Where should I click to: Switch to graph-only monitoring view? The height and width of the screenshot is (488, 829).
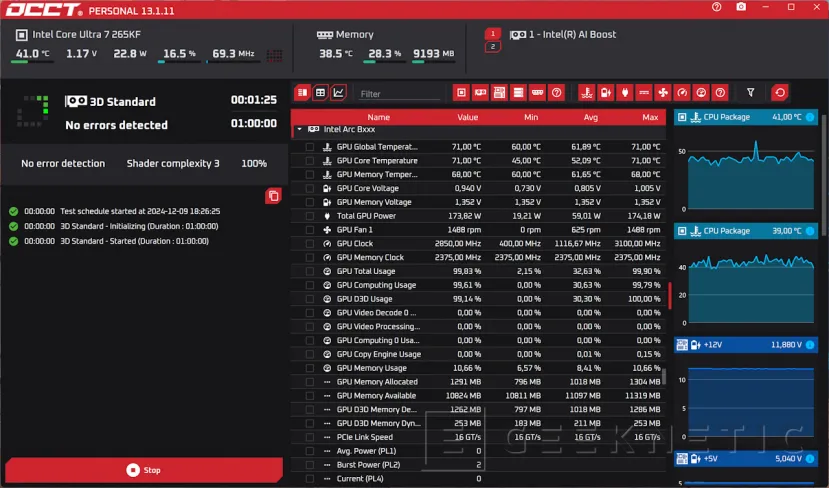click(338, 93)
